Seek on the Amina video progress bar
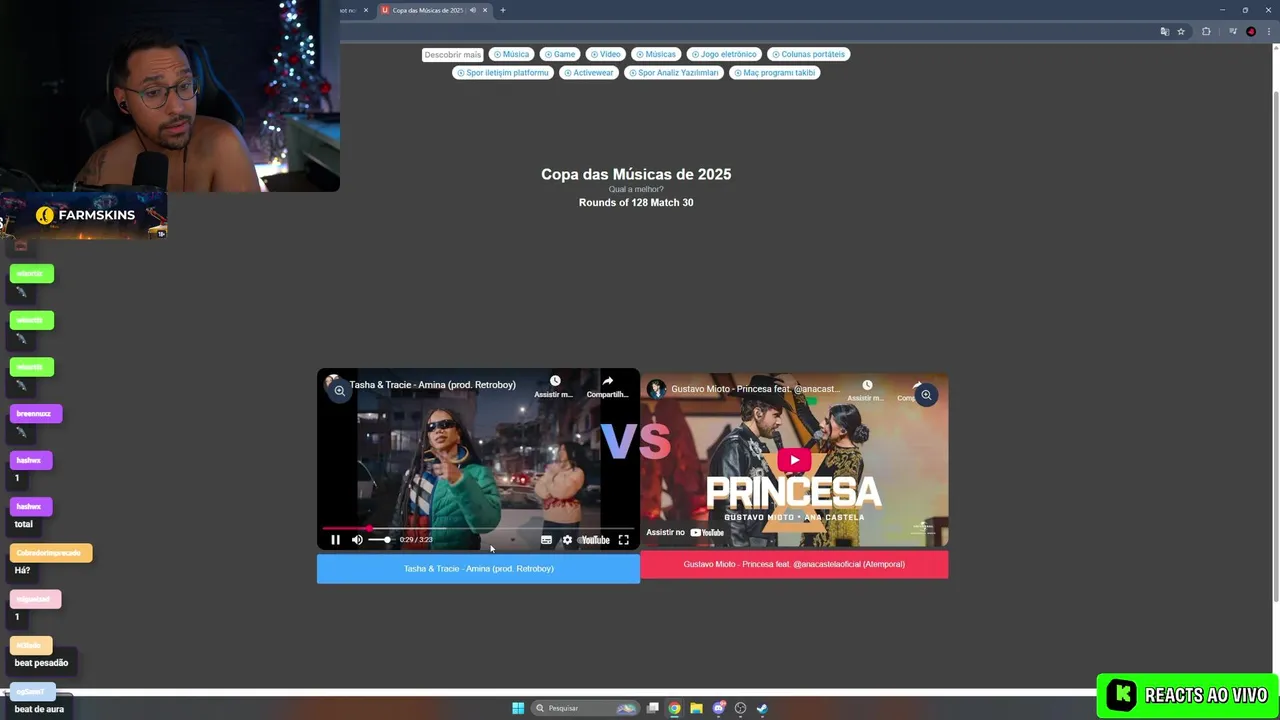Viewport: 1280px width, 720px height. [478, 528]
